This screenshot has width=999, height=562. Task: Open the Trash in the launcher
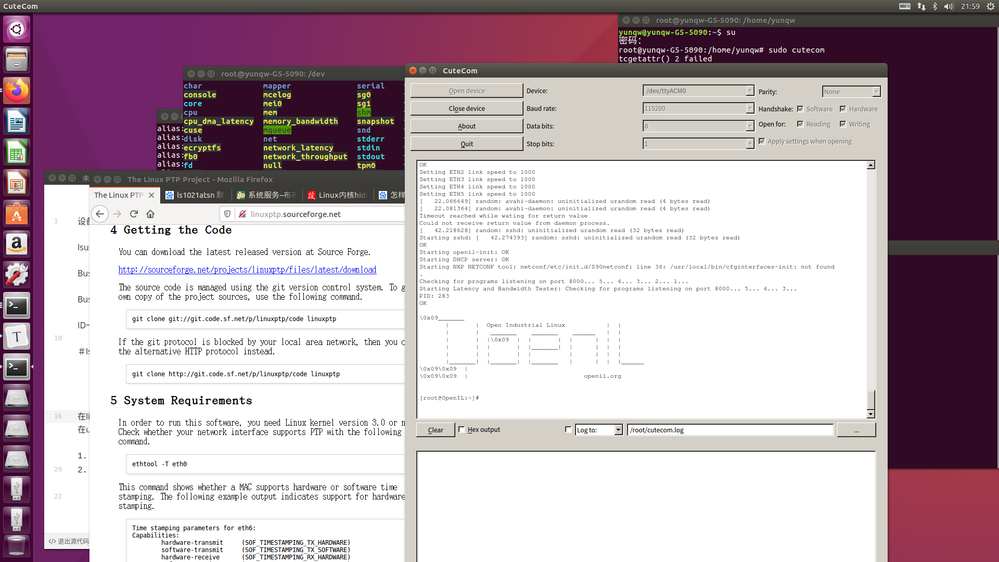pos(17,547)
